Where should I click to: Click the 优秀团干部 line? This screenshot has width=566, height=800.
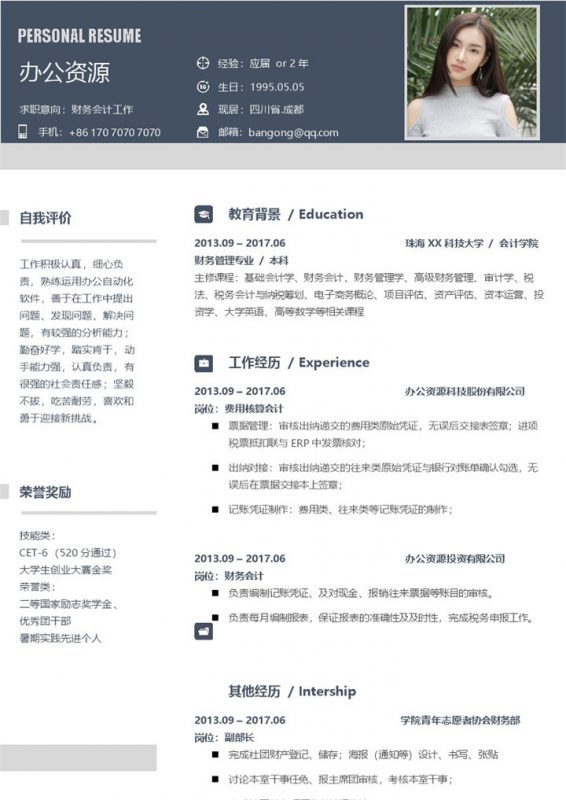click(x=45, y=621)
